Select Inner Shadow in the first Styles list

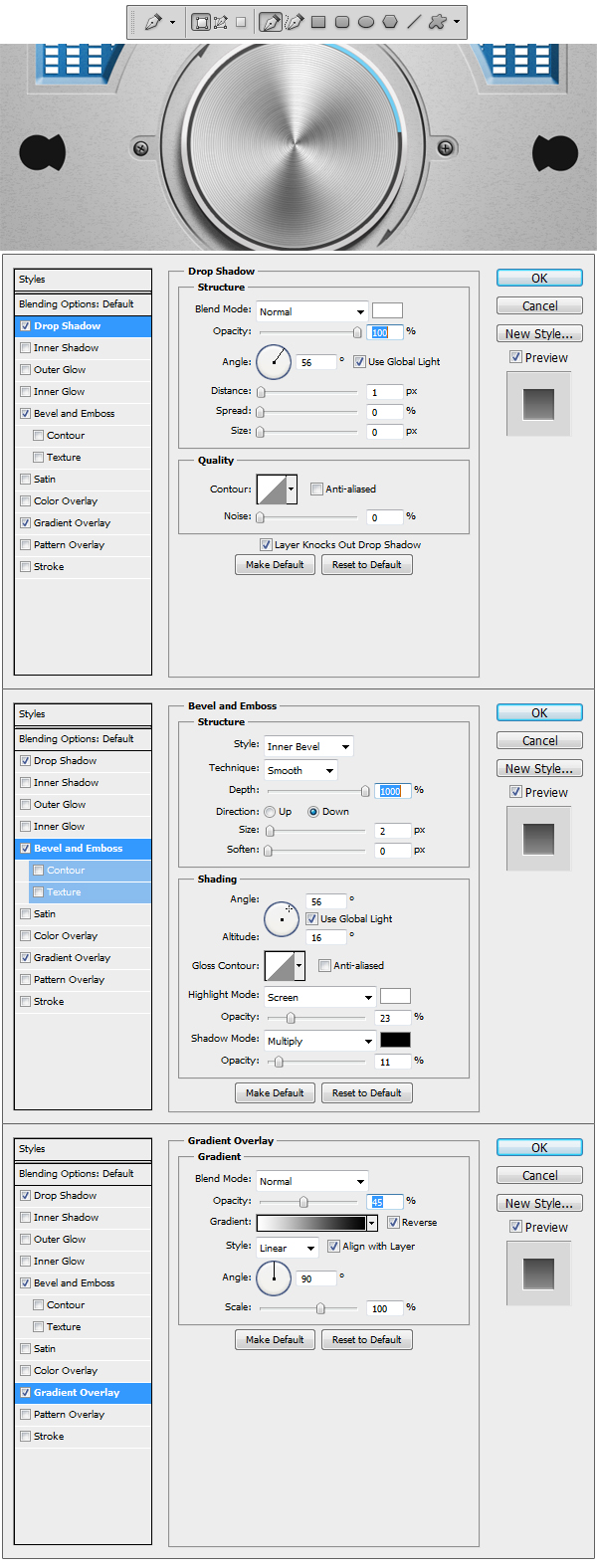[x=66, y=348]
